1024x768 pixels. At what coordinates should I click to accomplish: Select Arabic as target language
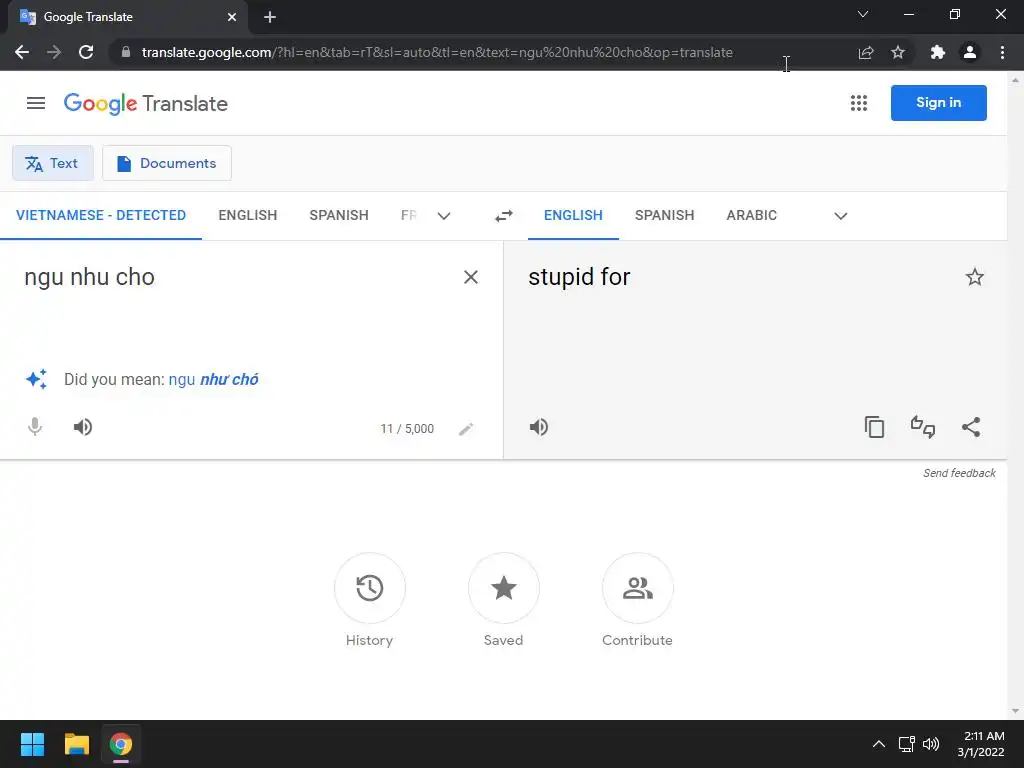752,216
